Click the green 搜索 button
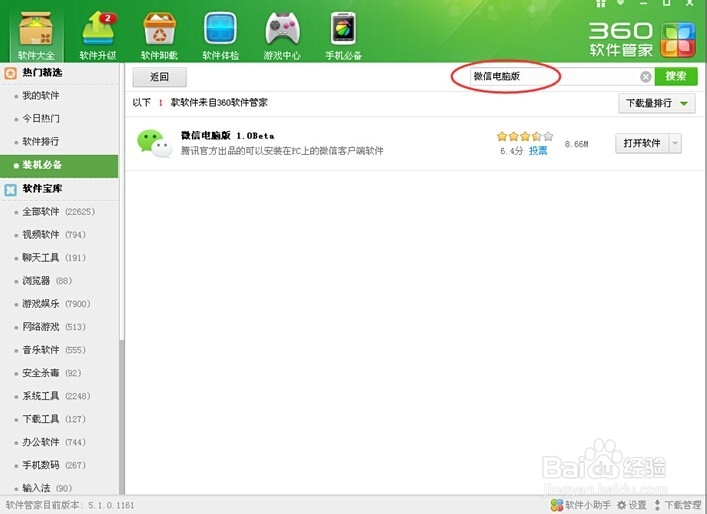 tap(676, 76)
